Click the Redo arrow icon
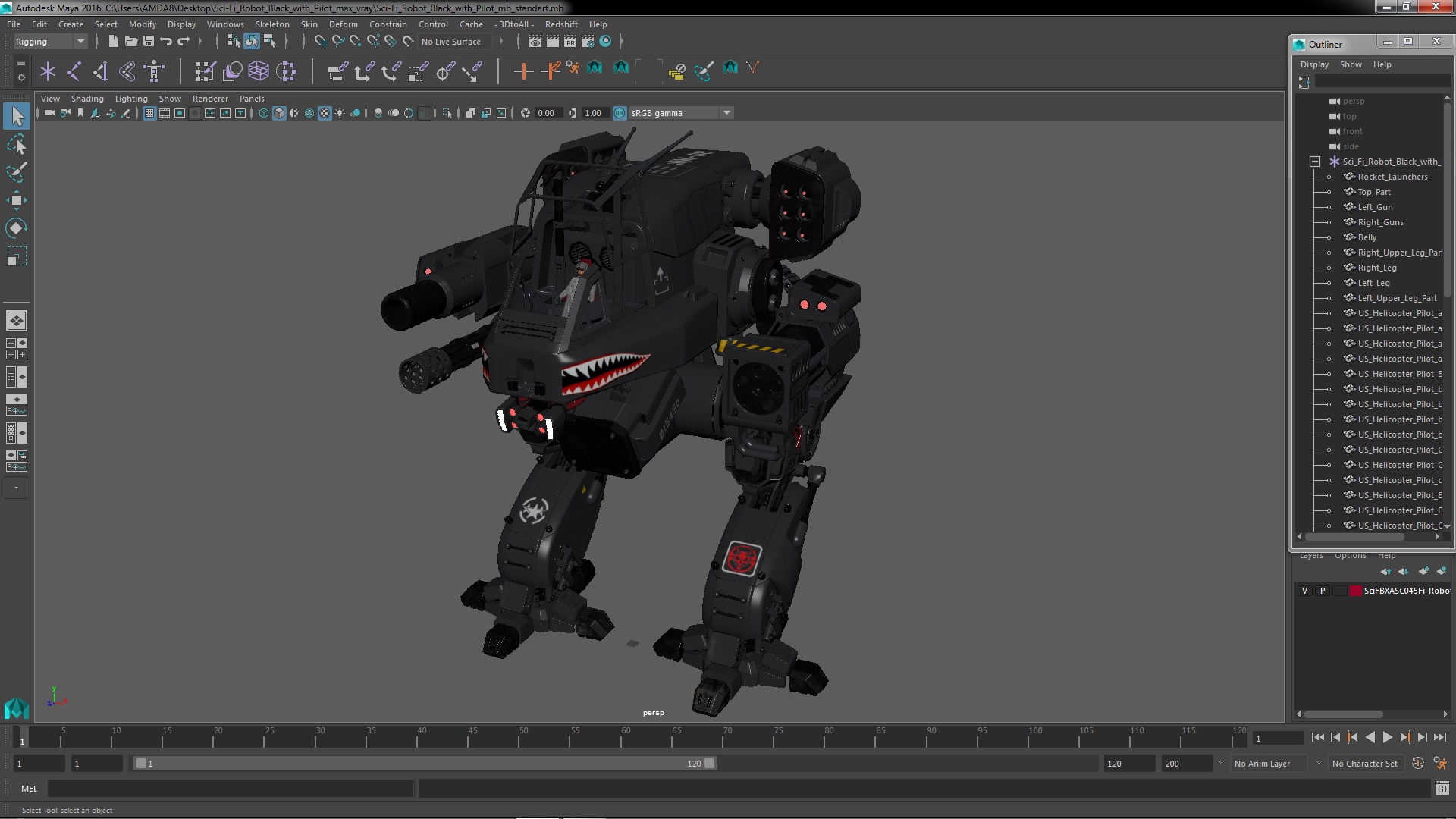 tap(184, 41)
